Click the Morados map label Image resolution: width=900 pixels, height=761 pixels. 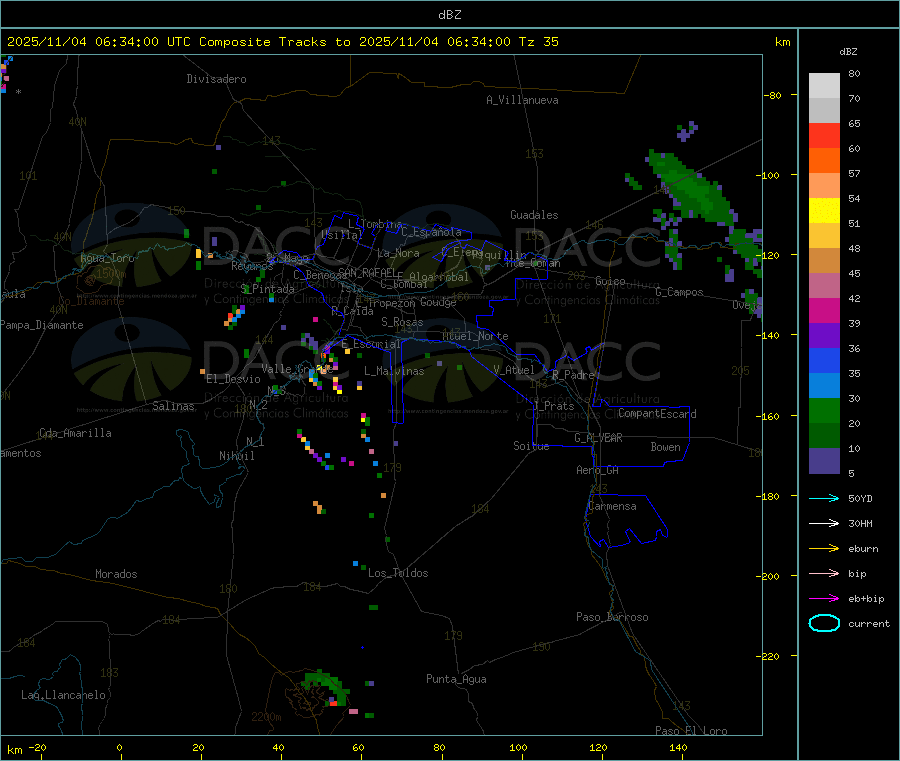[x=116, y=574]
